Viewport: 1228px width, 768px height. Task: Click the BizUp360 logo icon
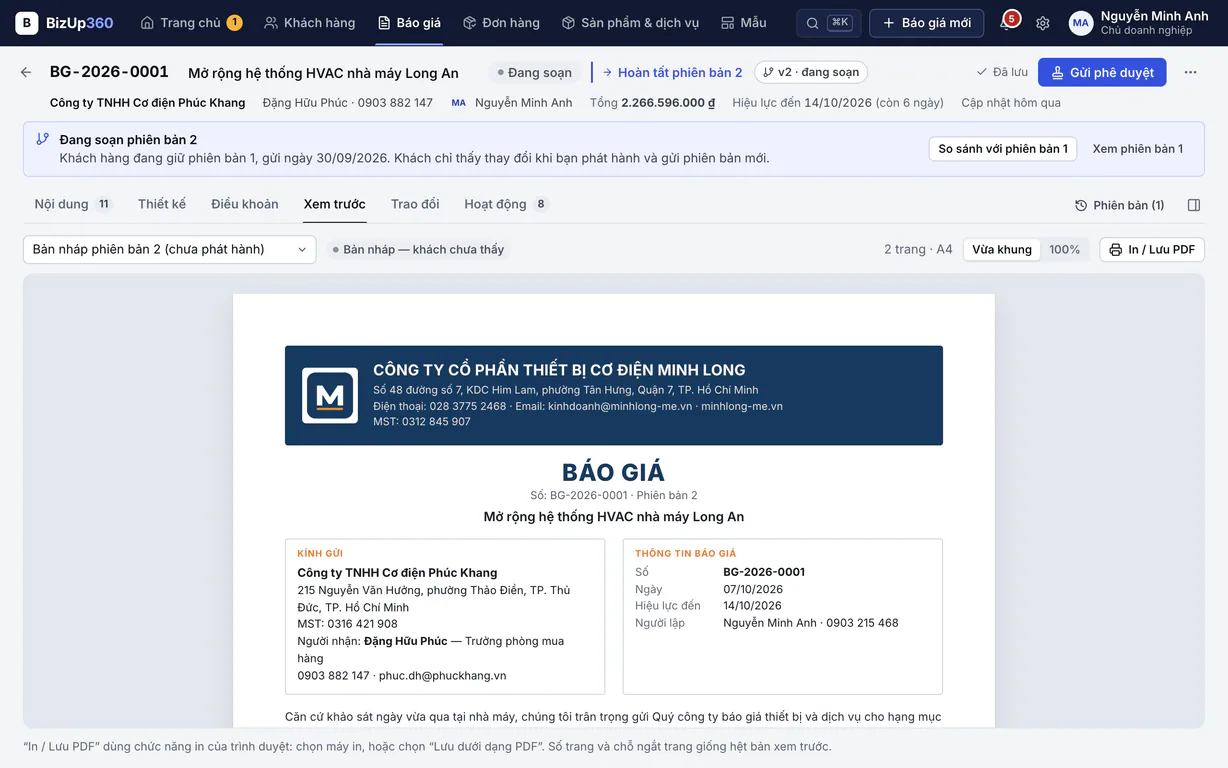click(27, 23)
